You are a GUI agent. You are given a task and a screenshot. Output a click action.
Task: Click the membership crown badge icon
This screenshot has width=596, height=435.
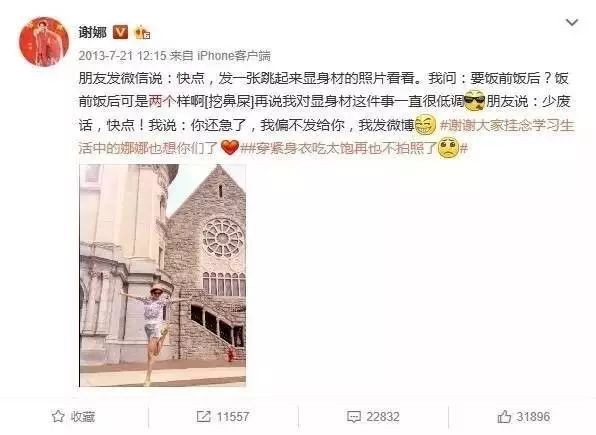143,32
